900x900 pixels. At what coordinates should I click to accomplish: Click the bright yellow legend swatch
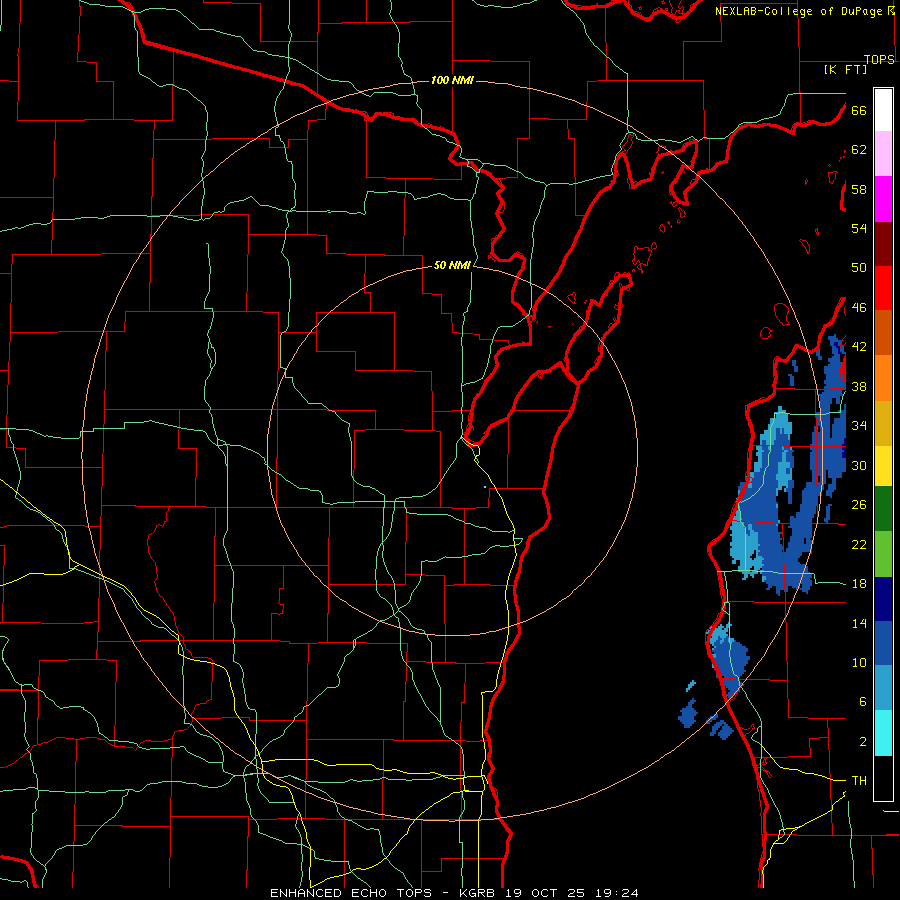click(x=883, y=465)
